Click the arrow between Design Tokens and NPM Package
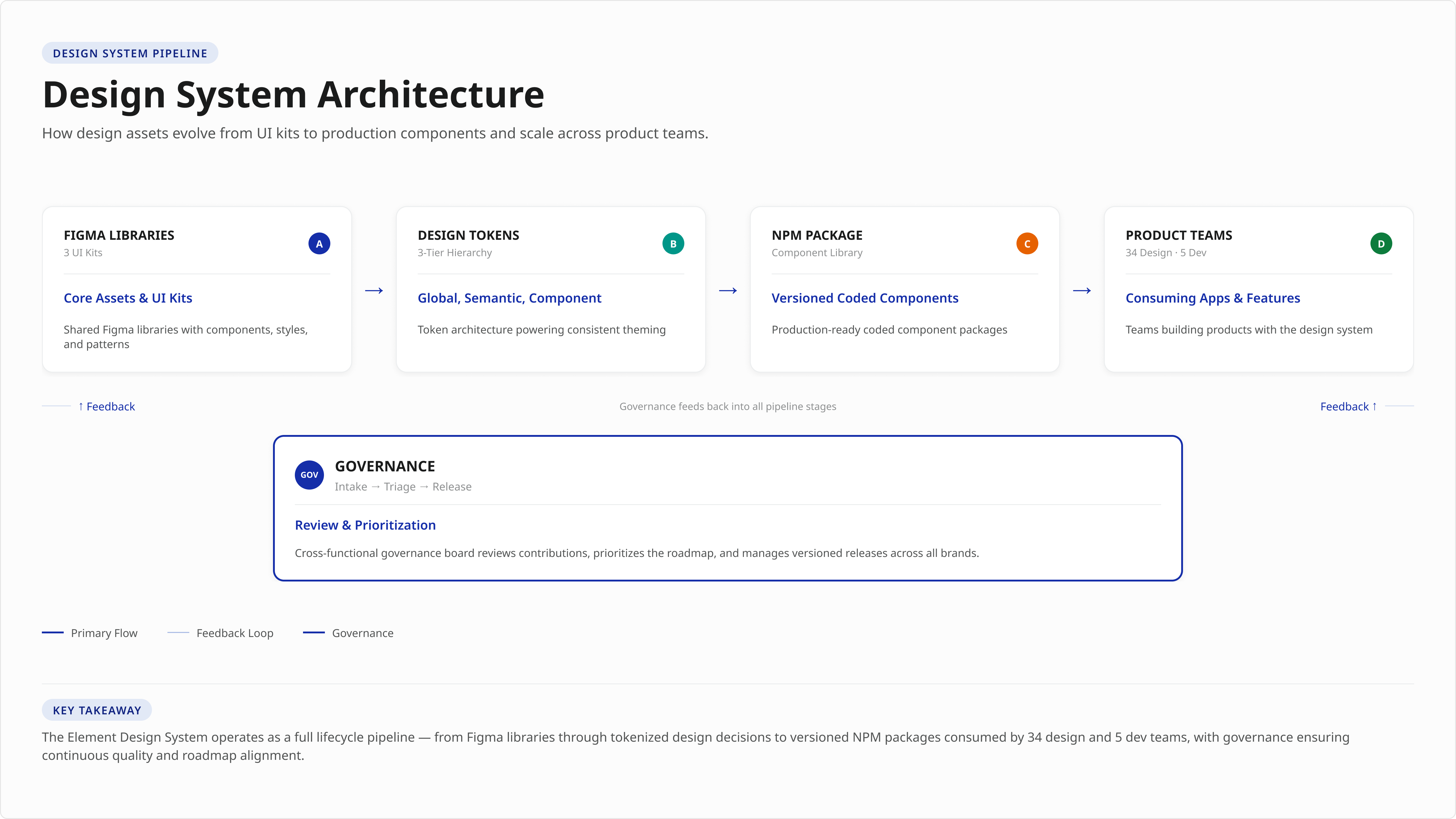Image resolution: width=1456 pixels, height=819 pixels. [x=728, y=290]
